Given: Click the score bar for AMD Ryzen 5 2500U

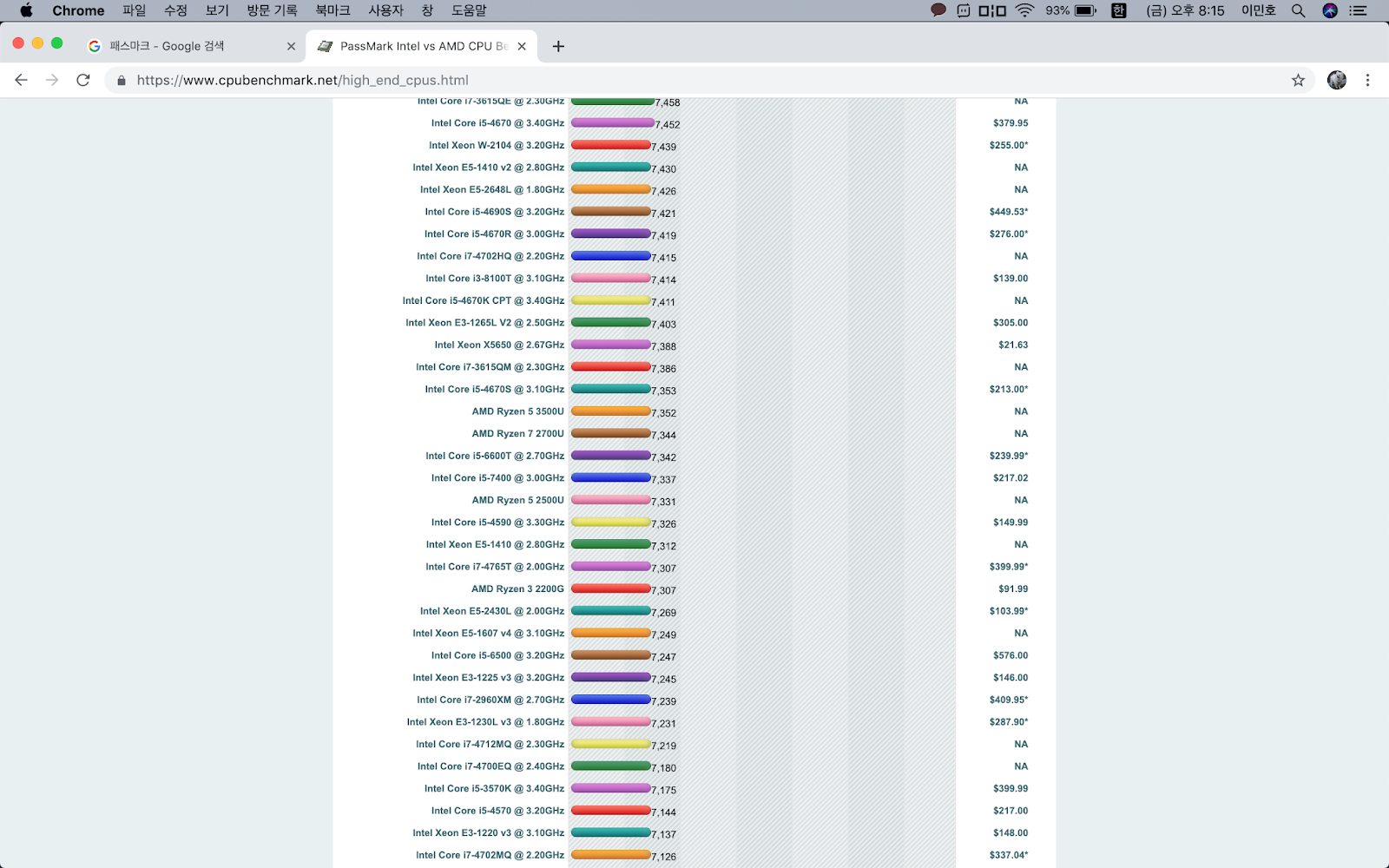Looking at the screenshot, I should coord(610,499).
